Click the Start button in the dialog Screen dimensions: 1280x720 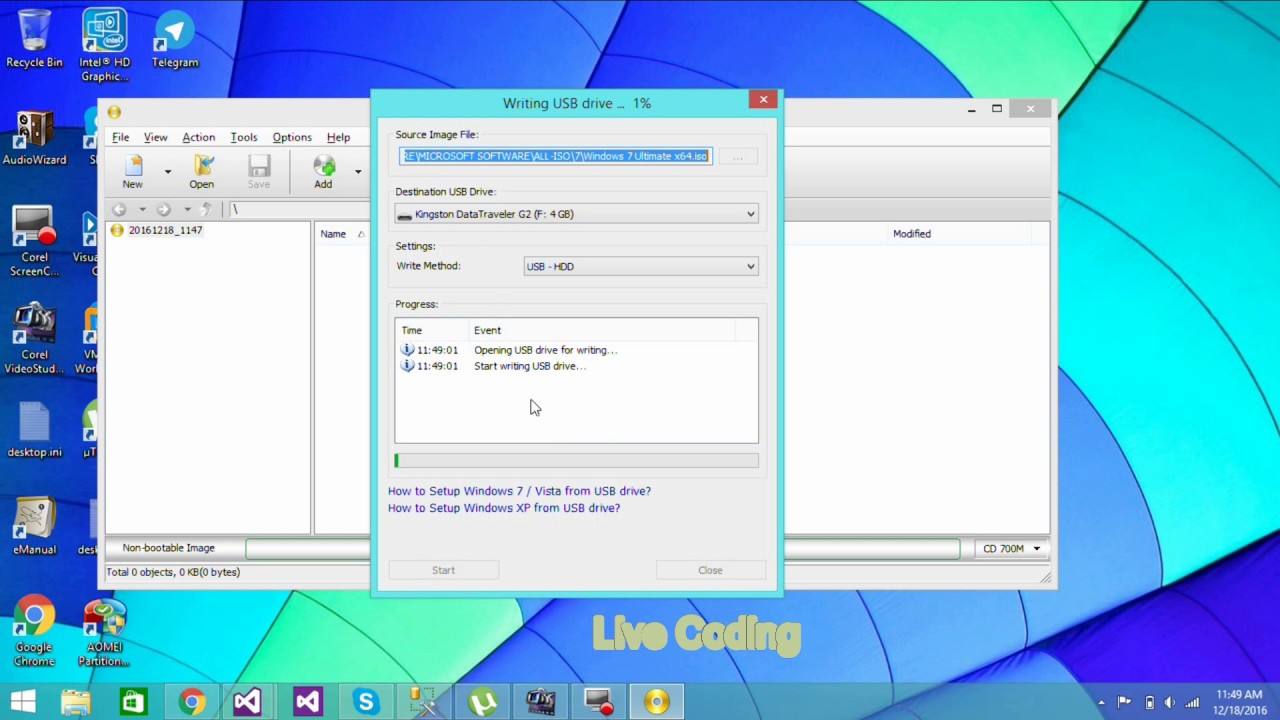click(x=443, y=570)
